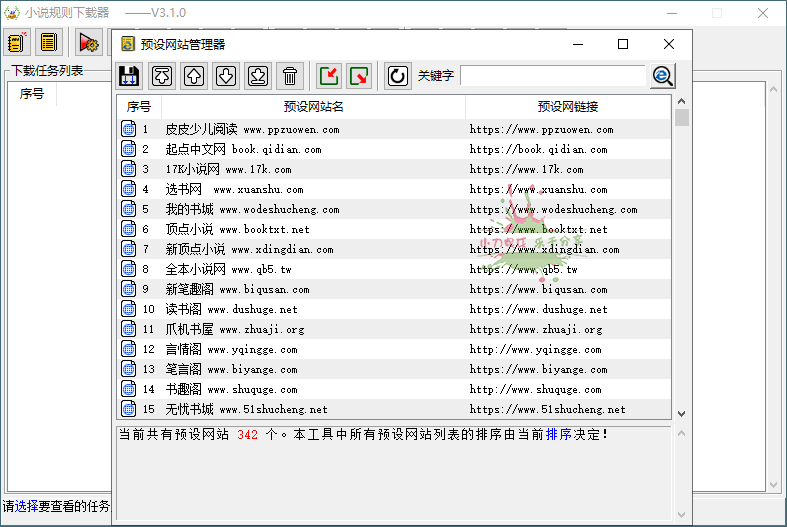Refresh the preset website list
Image resolution: width=787 pixels, height=527 pixels.
tap(397, 76)
